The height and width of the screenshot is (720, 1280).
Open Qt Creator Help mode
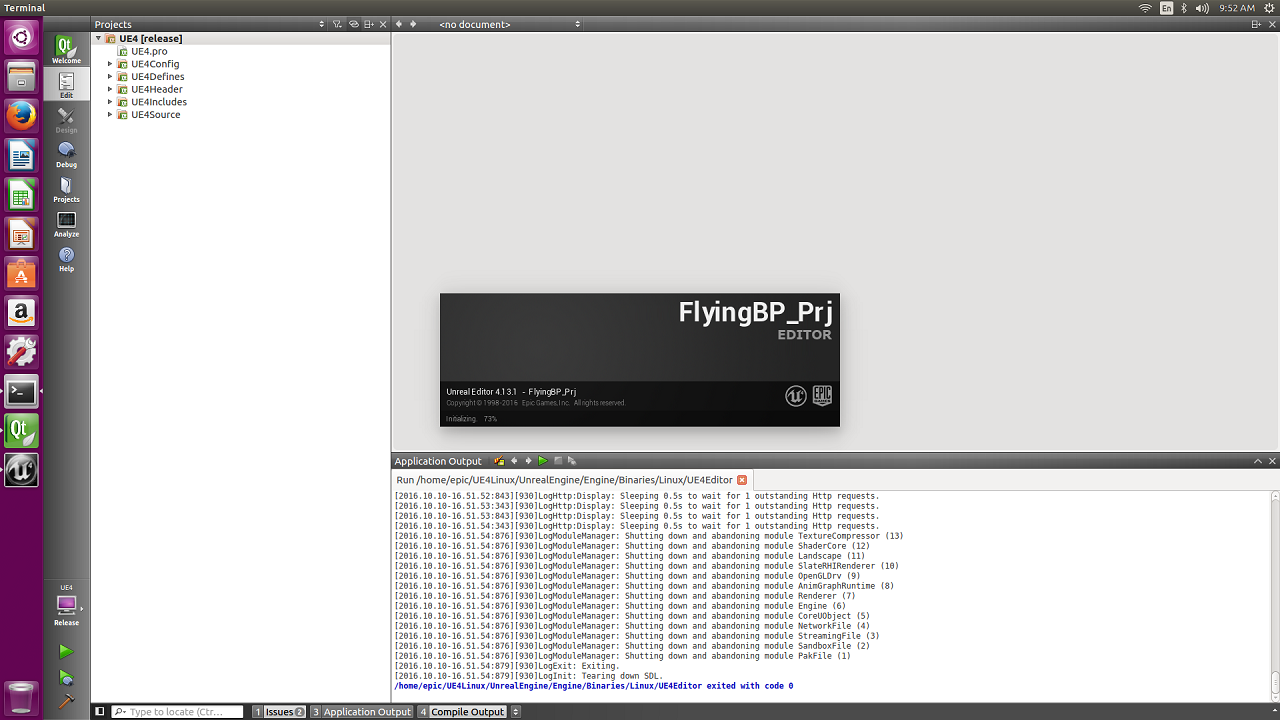pyautogui.click(x=66, y=259)
